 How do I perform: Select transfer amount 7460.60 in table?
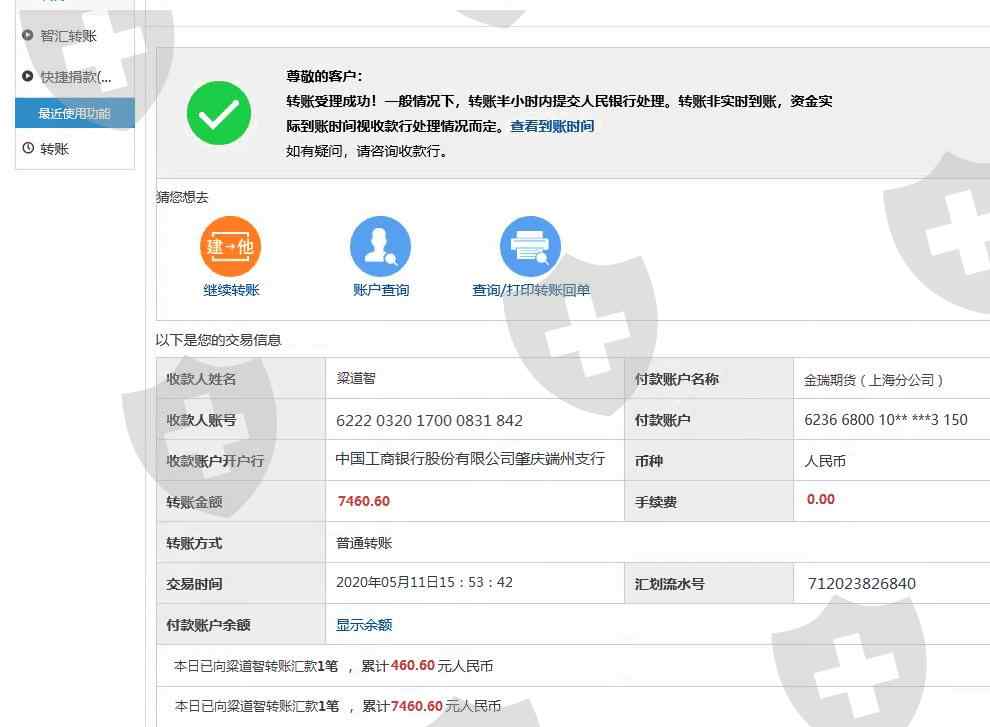(364, 501)
